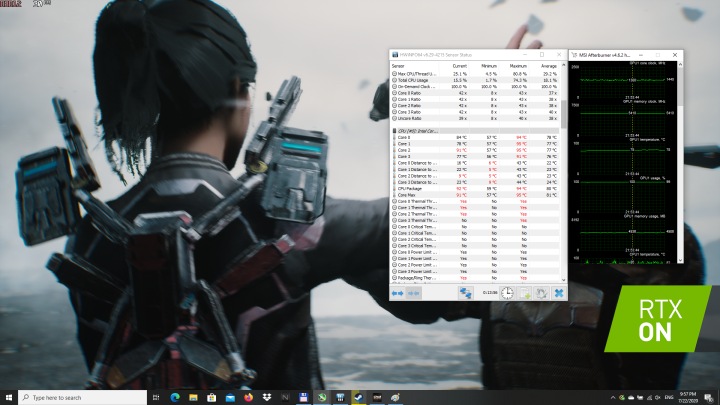
Task: Open the Action Center notifications icon
Action: tap(709, 398)
